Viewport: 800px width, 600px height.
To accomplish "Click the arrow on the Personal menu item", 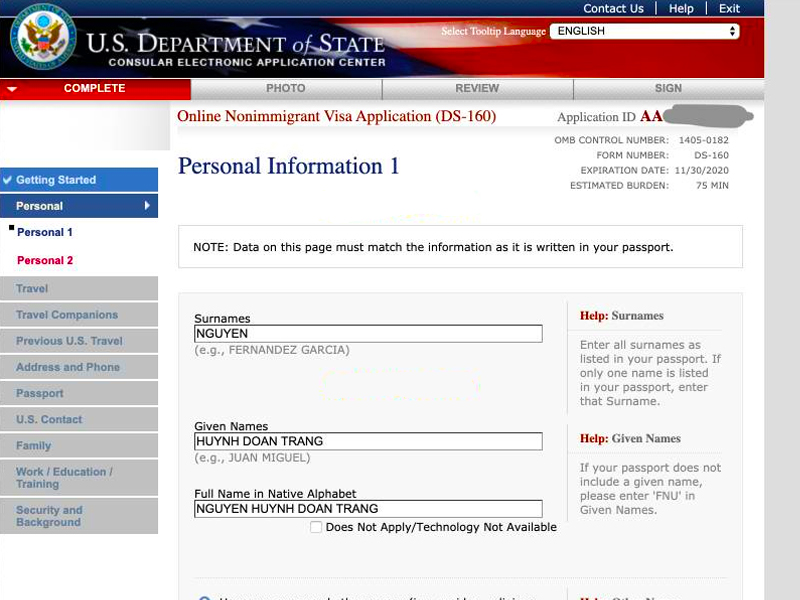I will click(x=147, y=206).
